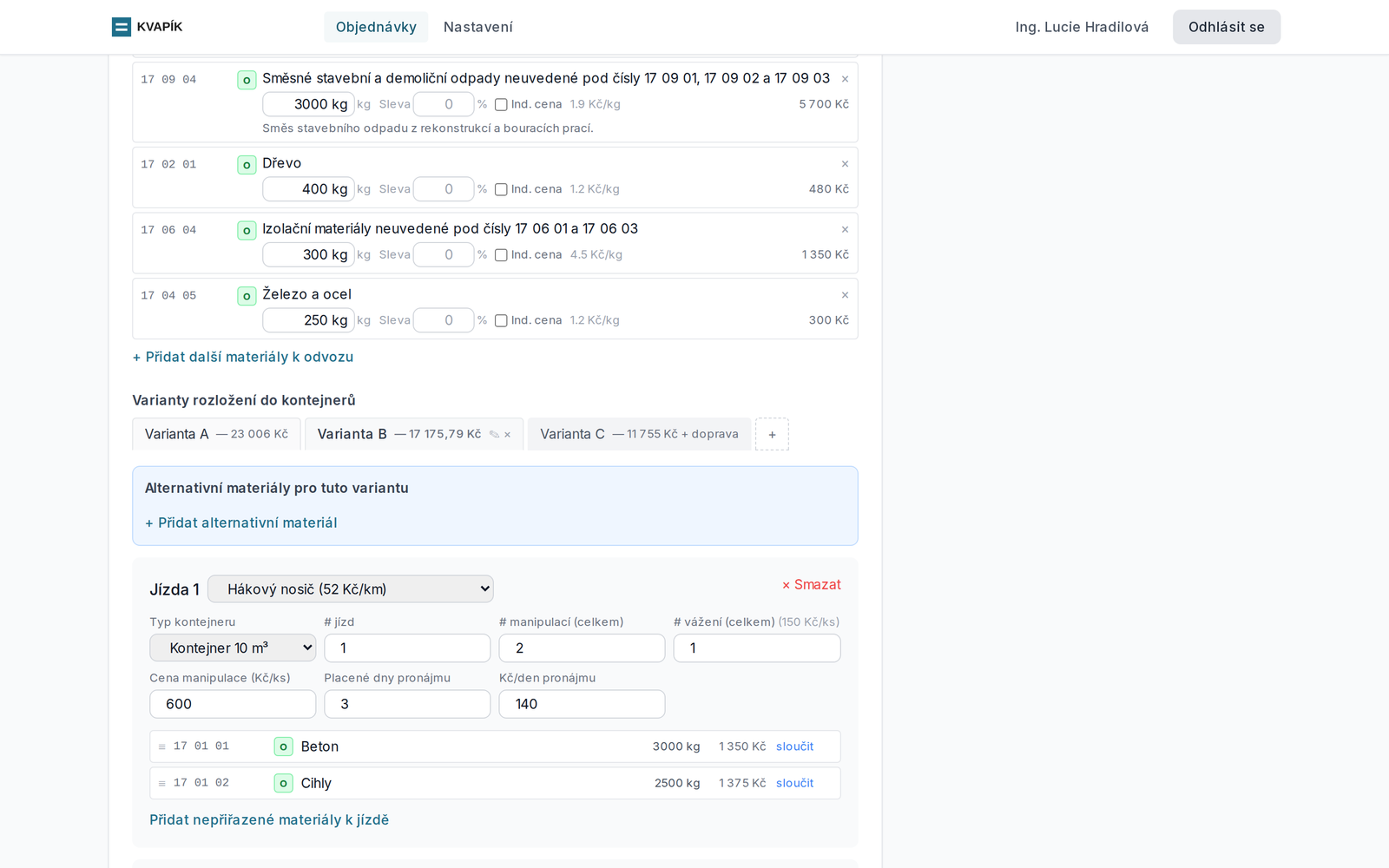
Task: Expand the Kontejner 10 m³ type selector
Action: click(x=233, y=648)
